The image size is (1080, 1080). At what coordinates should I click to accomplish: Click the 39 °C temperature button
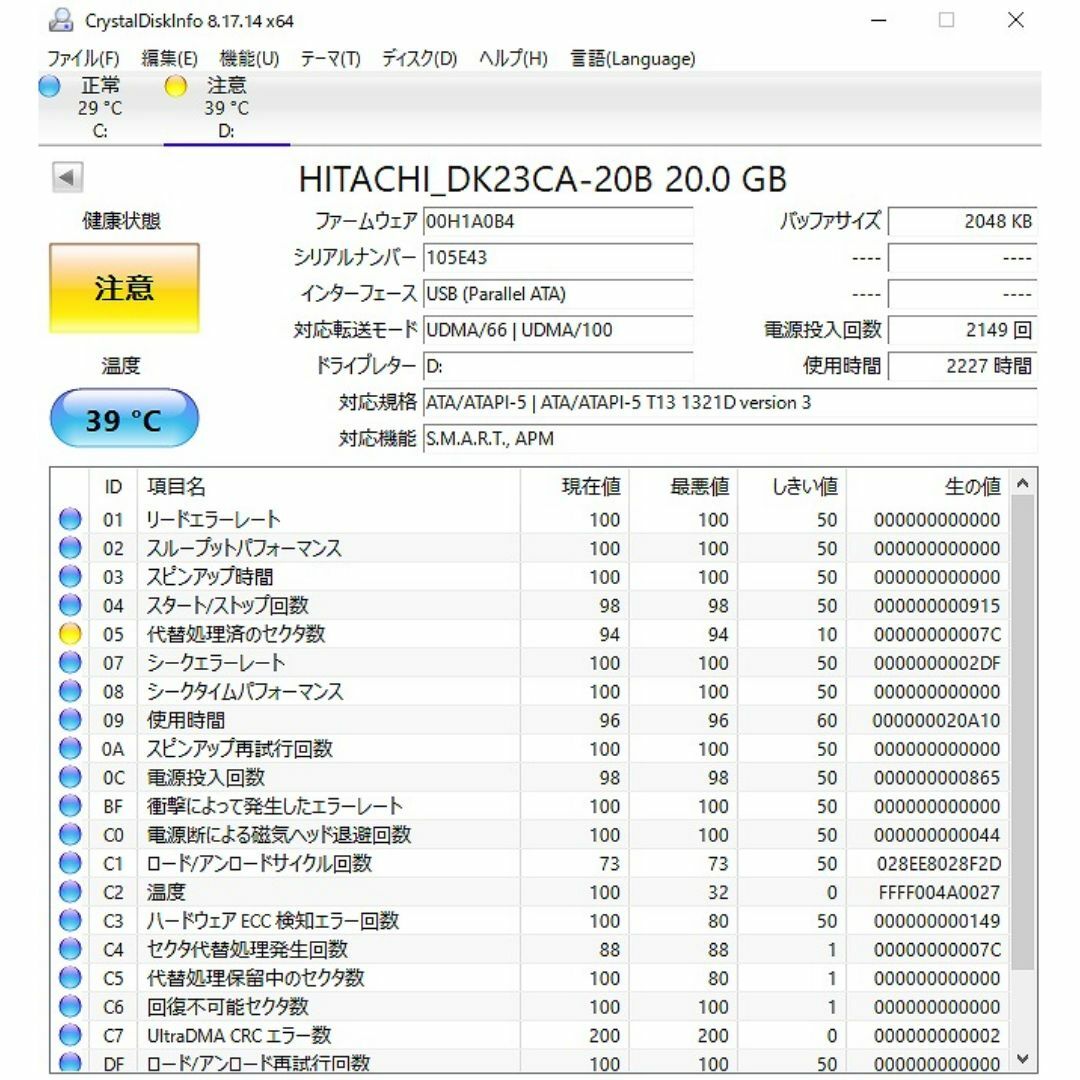[x=125, y=418]
